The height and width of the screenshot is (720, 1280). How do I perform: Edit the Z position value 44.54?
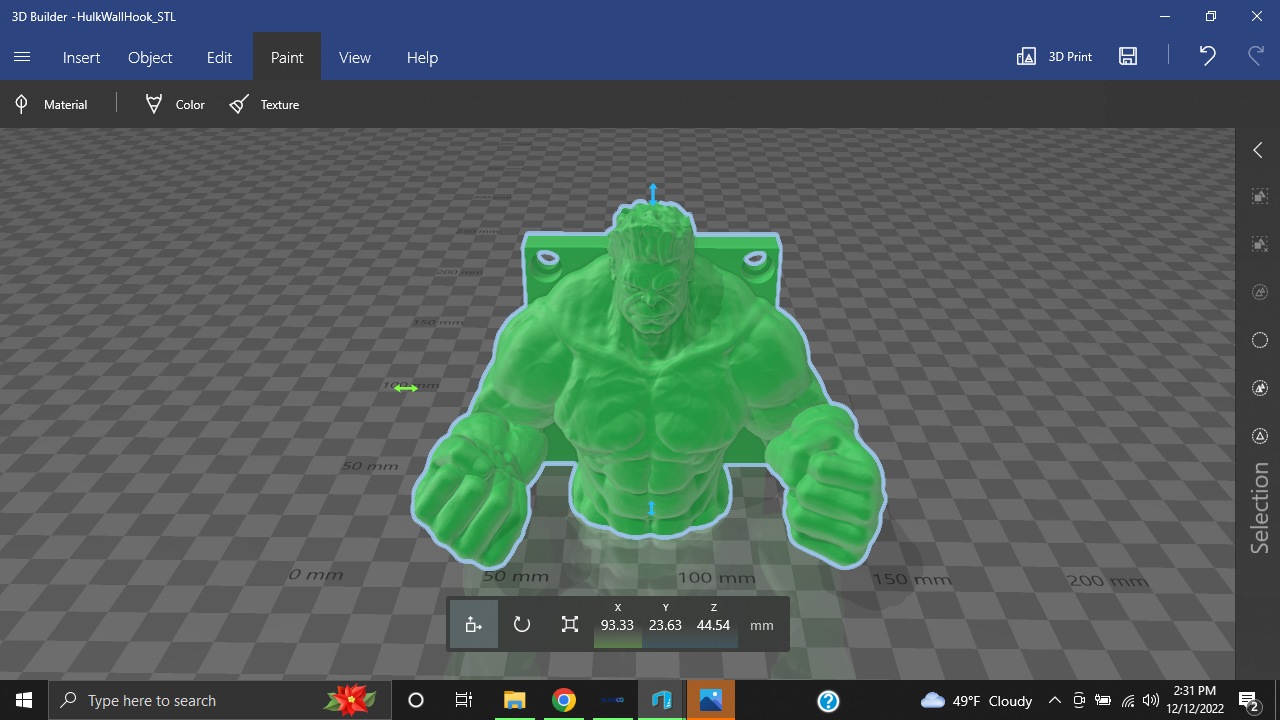[x=713, y=625]
